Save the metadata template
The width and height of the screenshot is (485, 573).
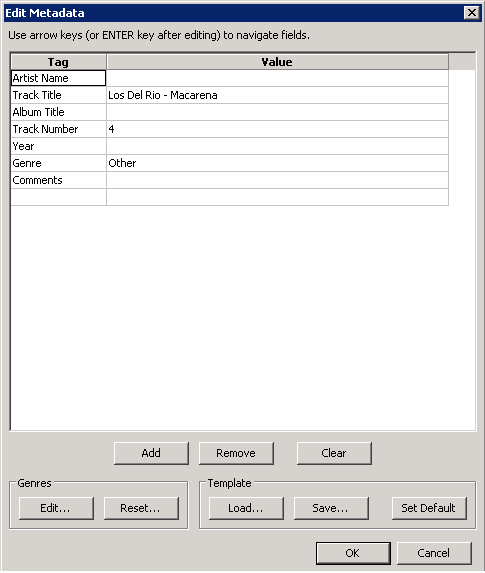[331, 508]
